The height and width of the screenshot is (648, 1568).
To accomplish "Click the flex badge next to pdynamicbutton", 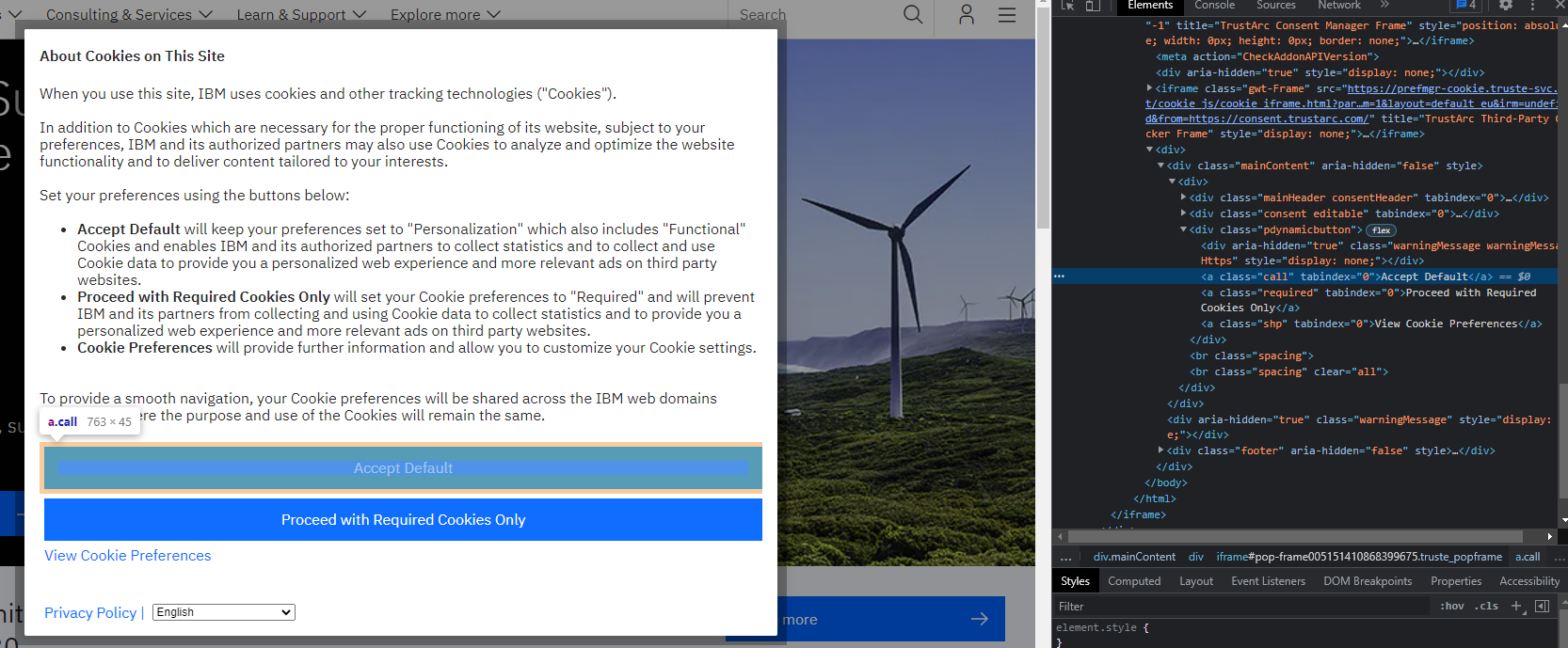I will pos(1381,229).
